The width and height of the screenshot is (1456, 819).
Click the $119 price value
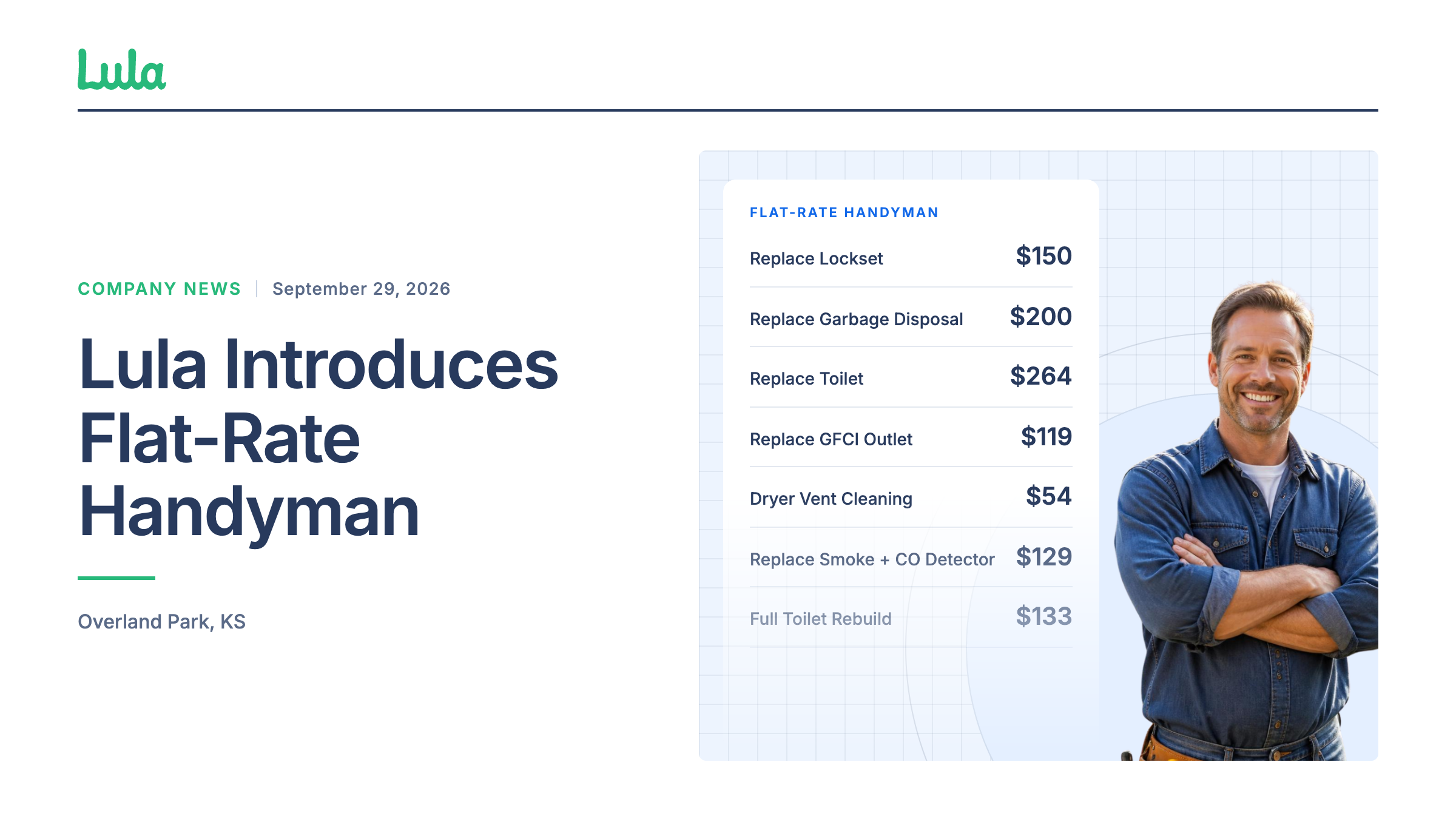pyautogui.click(x=1046, y=437)
